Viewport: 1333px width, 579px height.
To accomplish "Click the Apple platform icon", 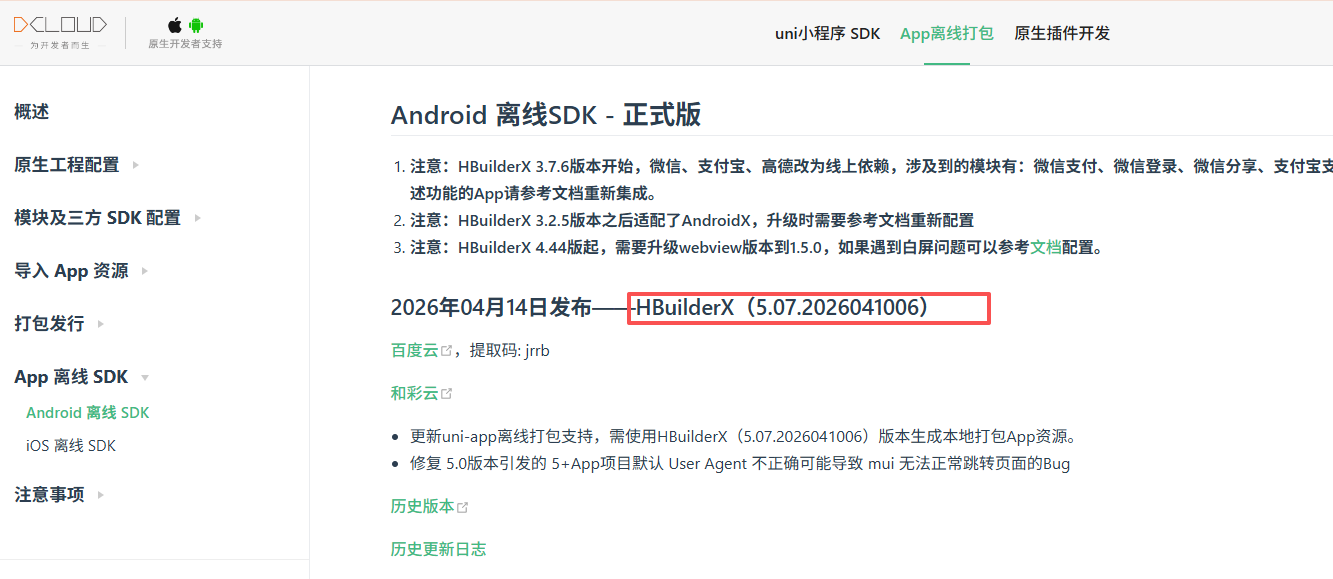I will pyautogui.click(x=175, y=25).
